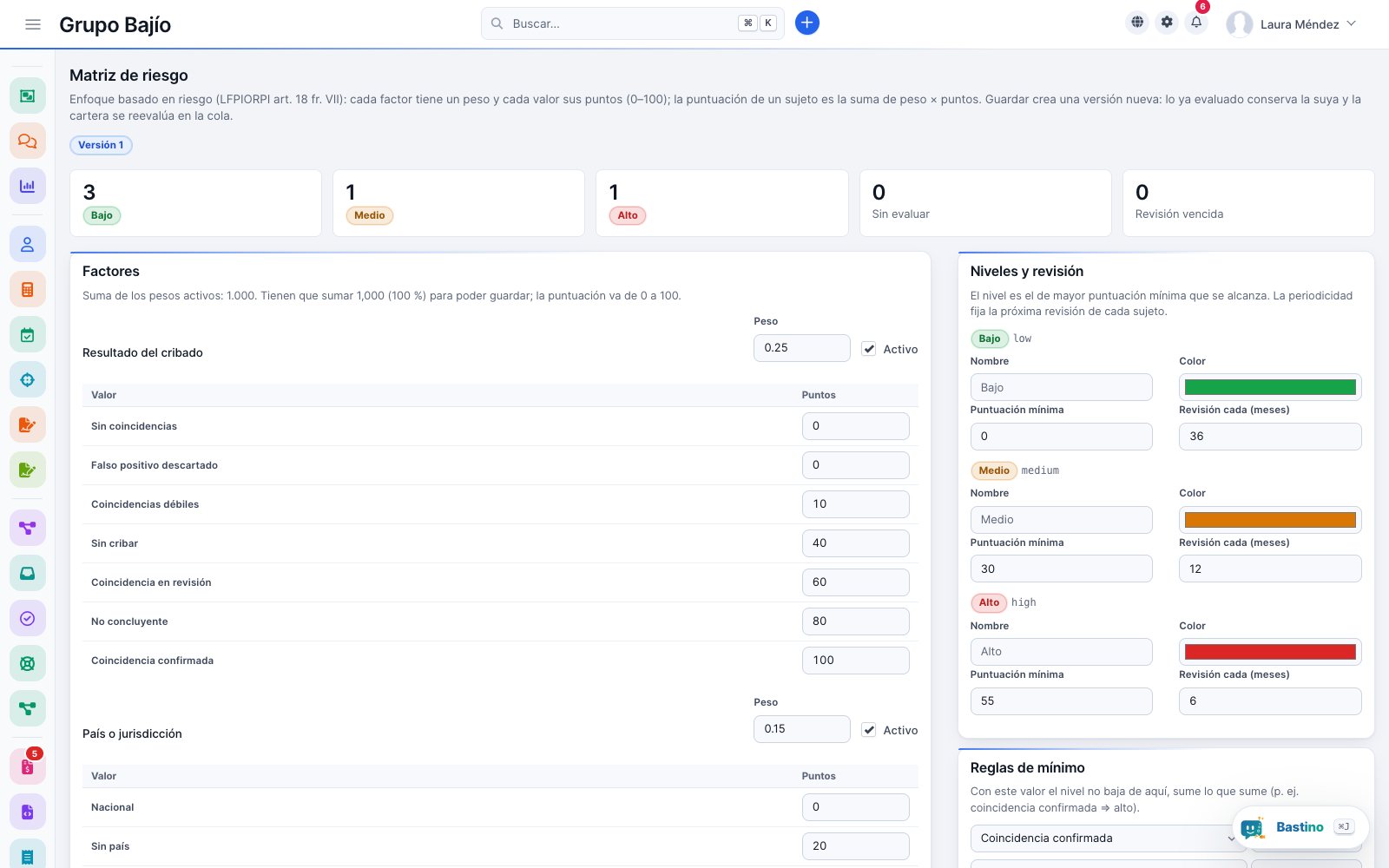Click the Medio Puntuación mínima field
The height and width of the screenshot is (868, 1389).
[x=1061, y=569]
